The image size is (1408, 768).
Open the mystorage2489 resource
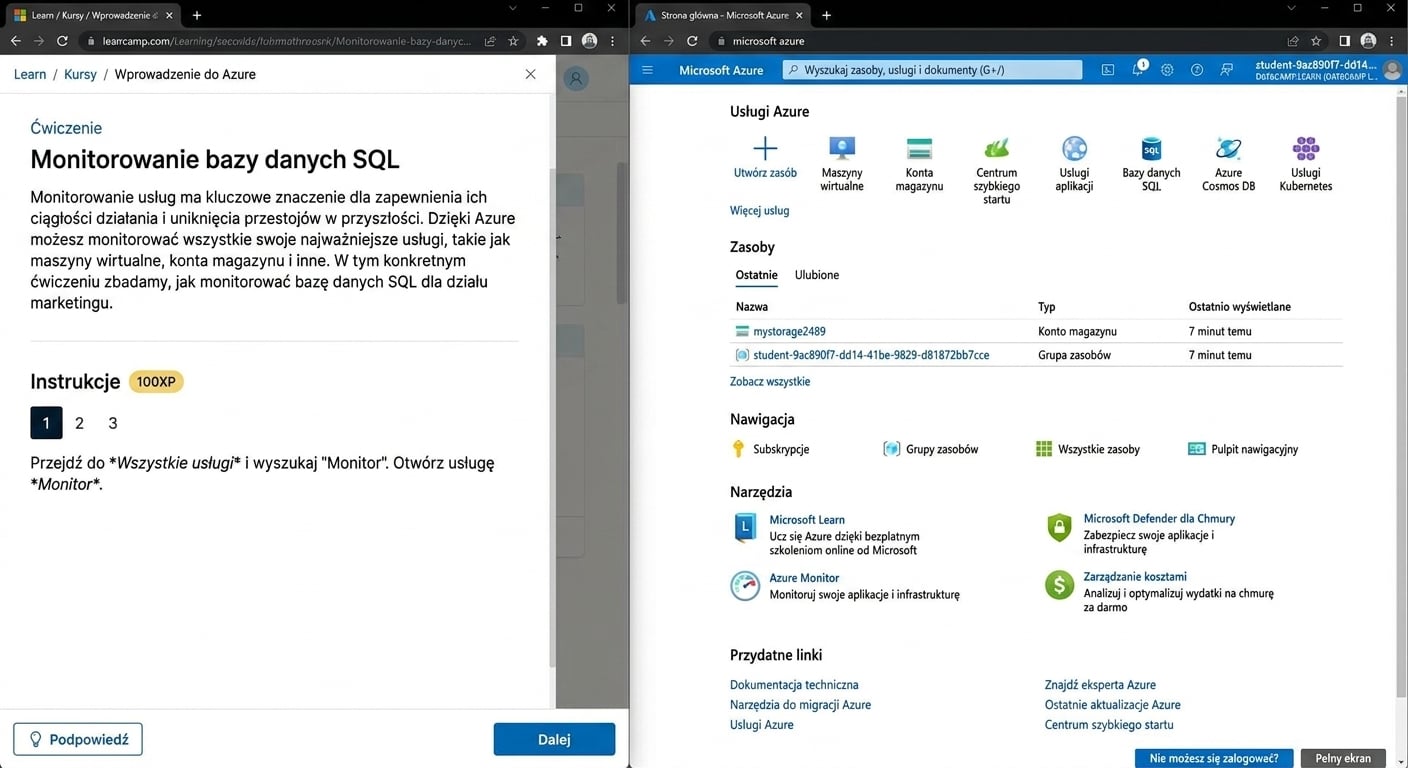[x=789, y=331]
